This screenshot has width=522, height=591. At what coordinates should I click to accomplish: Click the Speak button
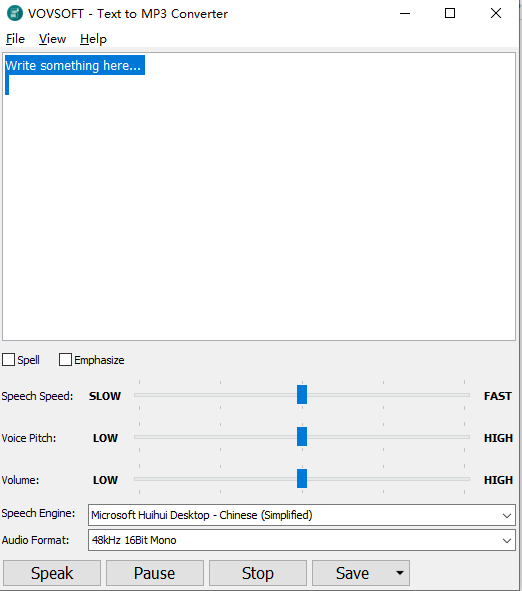(x=52, y=573)
